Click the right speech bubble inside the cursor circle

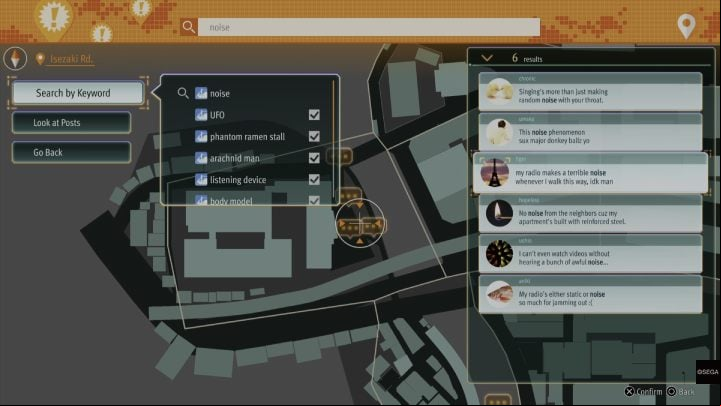373,226
